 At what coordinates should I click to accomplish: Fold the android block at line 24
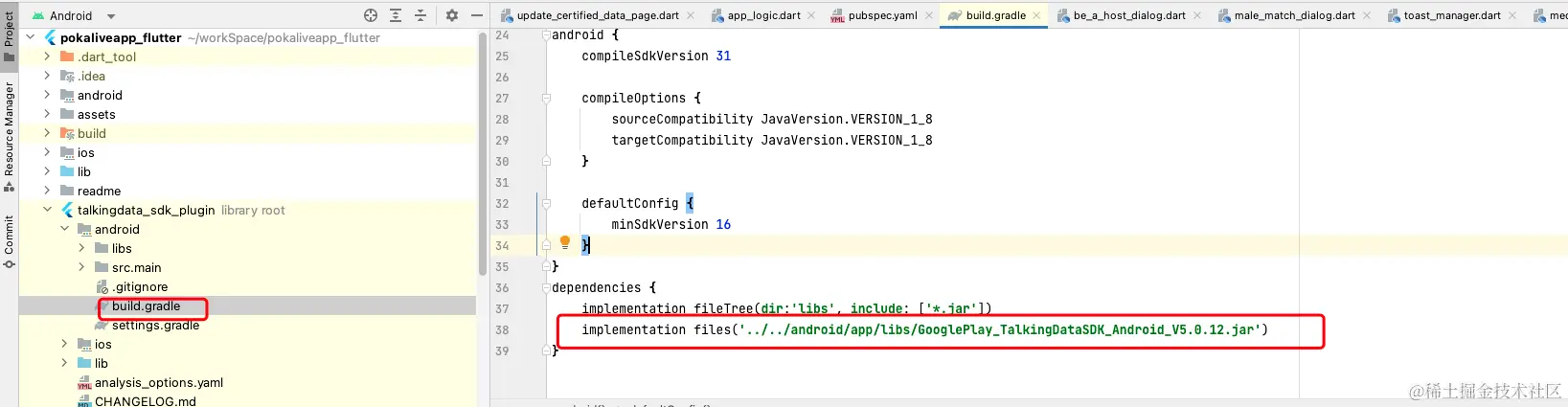click(x=546, y=35)
